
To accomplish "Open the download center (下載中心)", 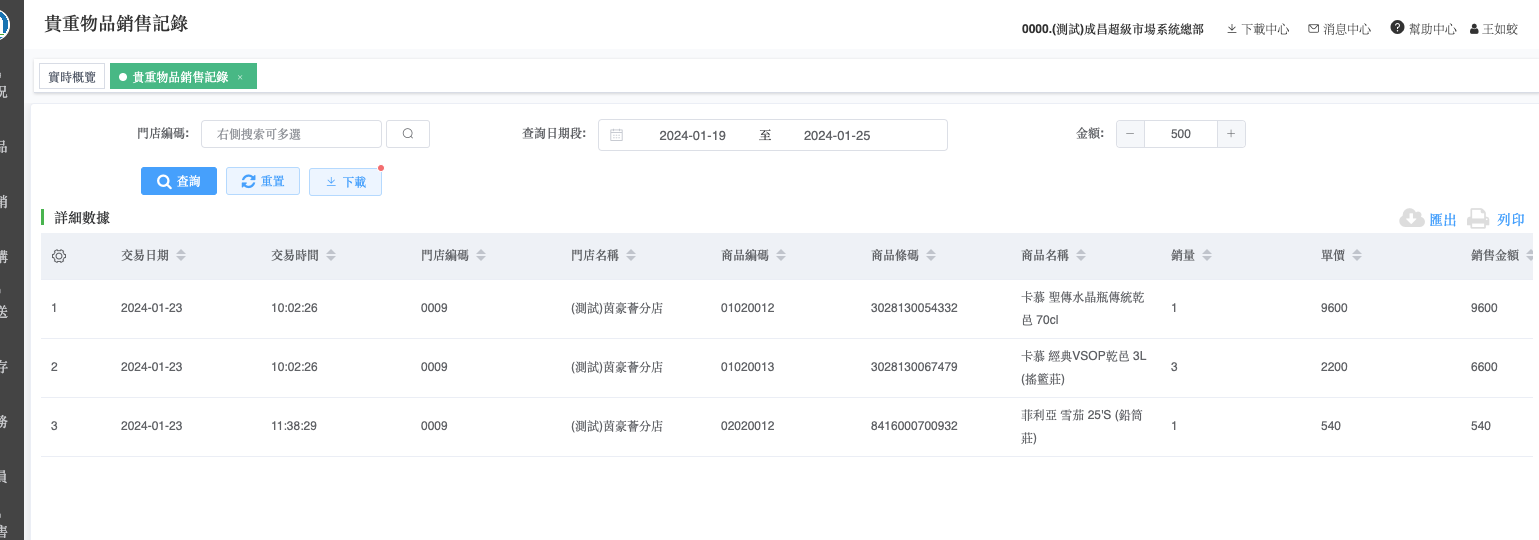I will [1257, 29].
